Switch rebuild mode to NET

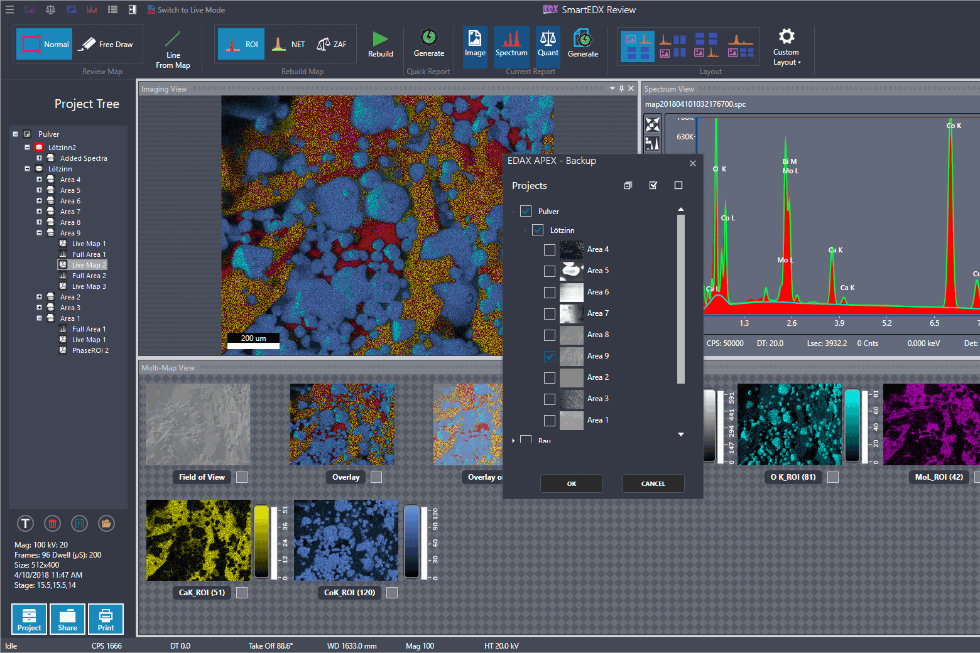click(x=288, y=44)
